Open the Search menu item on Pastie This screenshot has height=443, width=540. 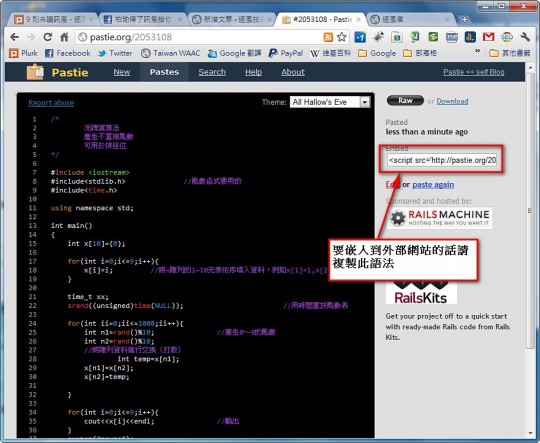212,72
